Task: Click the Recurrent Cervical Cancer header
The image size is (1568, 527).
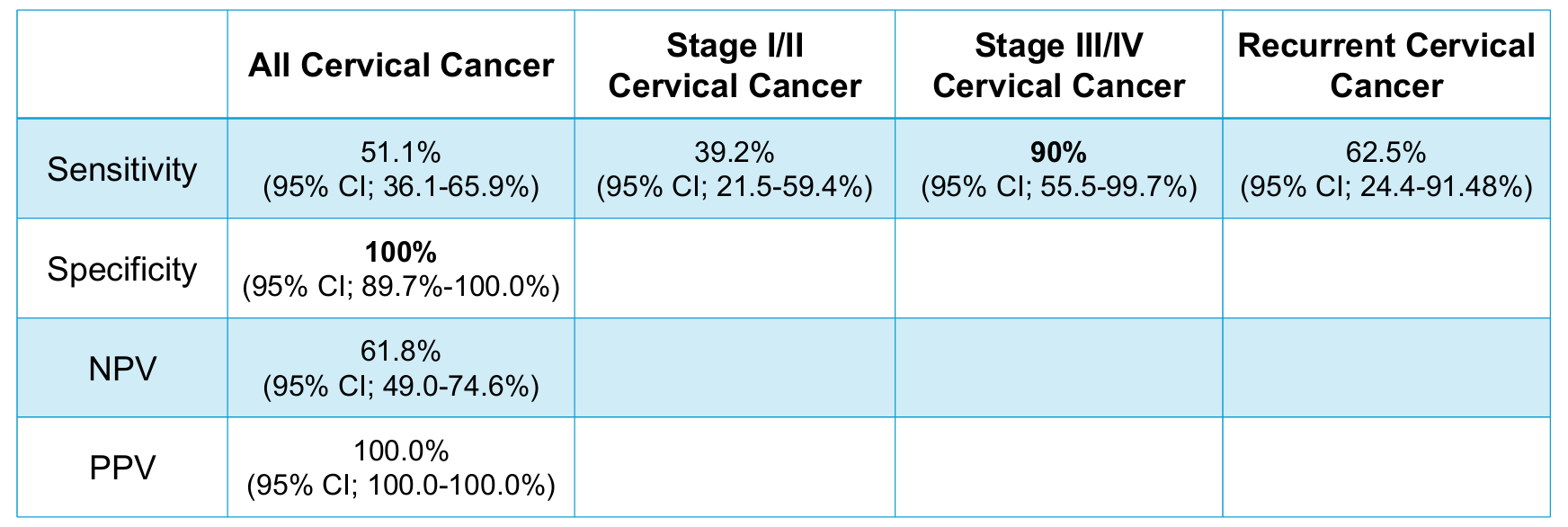Action: tap(1386, 66)
